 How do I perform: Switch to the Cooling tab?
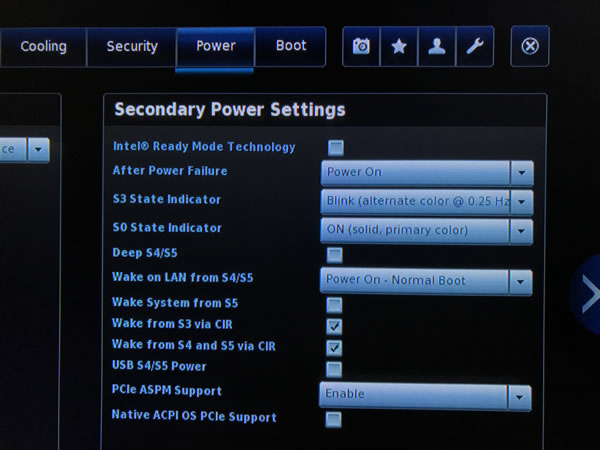pyautogui.click(x=43, y=47)
